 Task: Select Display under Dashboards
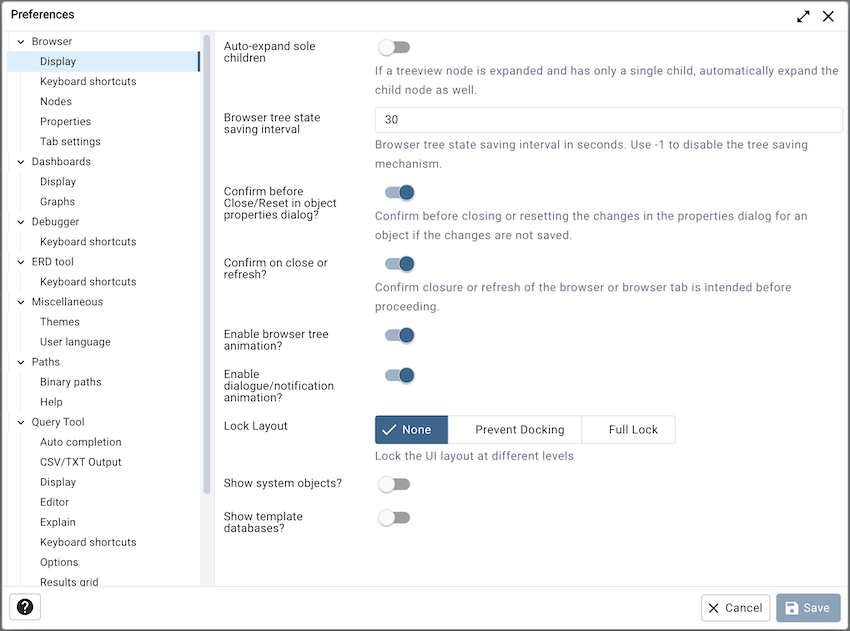point(58,182)
